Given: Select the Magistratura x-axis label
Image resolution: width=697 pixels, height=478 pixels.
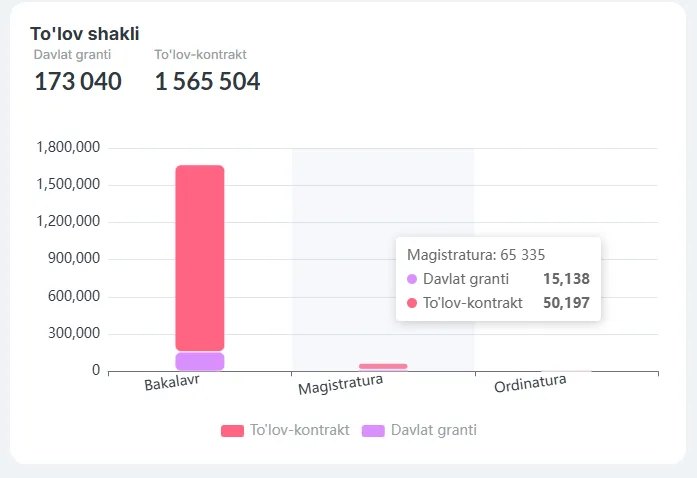Looking at the screenshot, I should click(x=341, y=385).
